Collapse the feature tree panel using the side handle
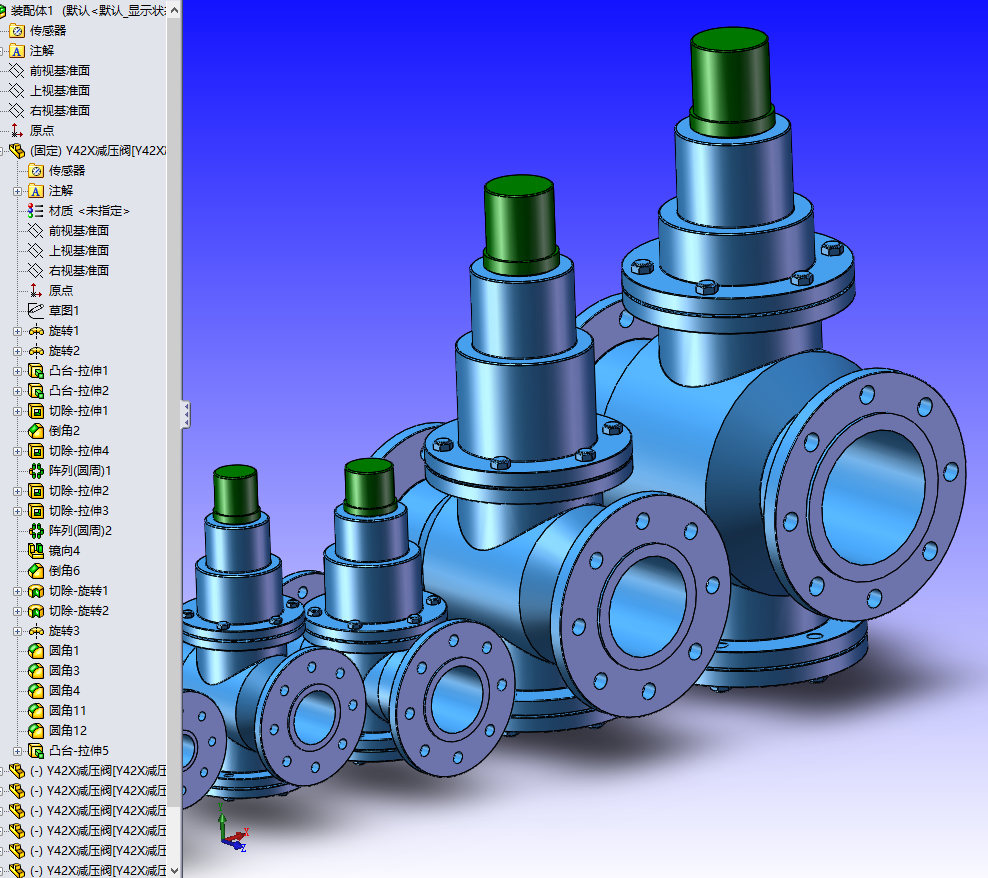 pos(186,415)
